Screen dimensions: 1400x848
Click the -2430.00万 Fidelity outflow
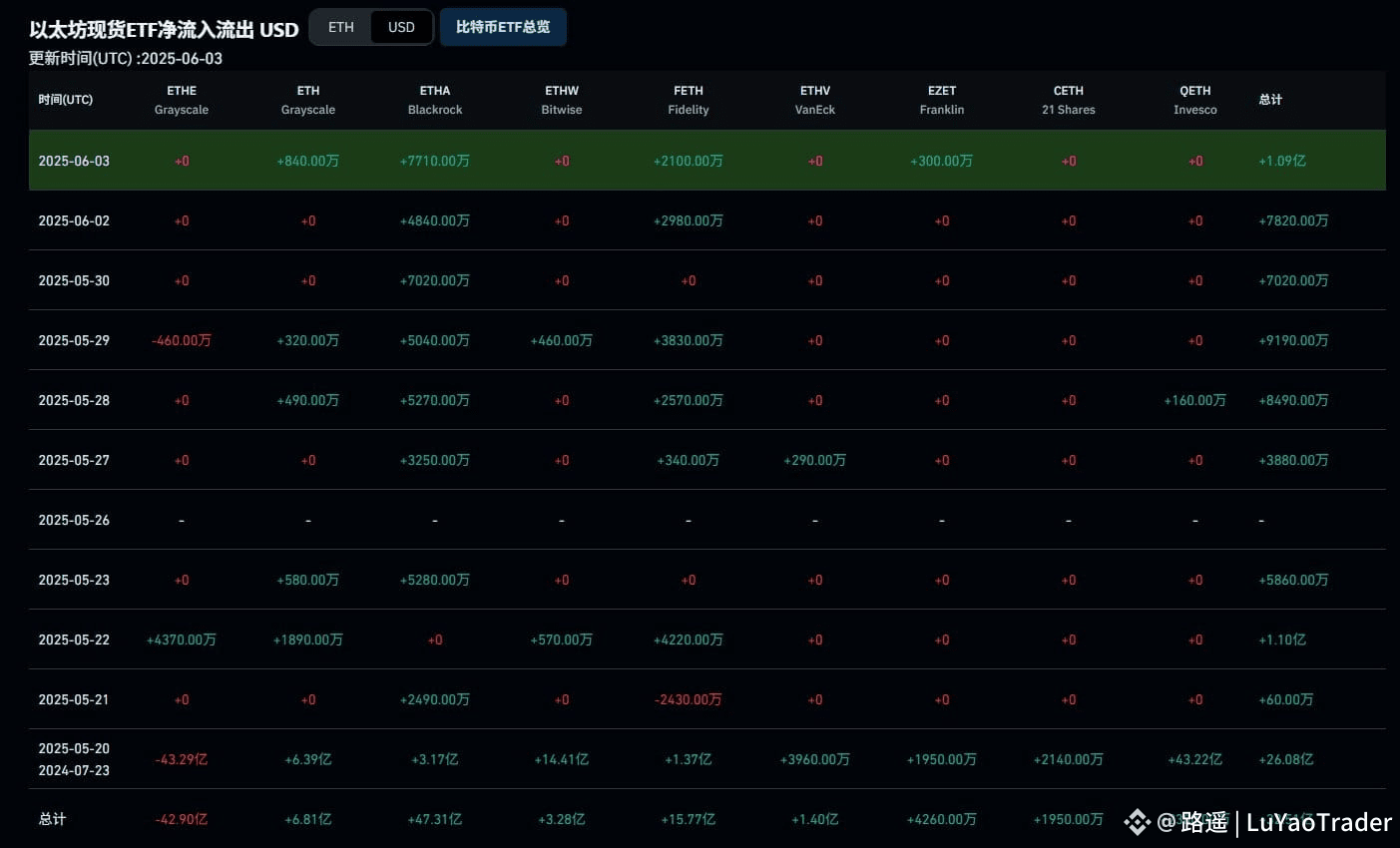point(689,699)
